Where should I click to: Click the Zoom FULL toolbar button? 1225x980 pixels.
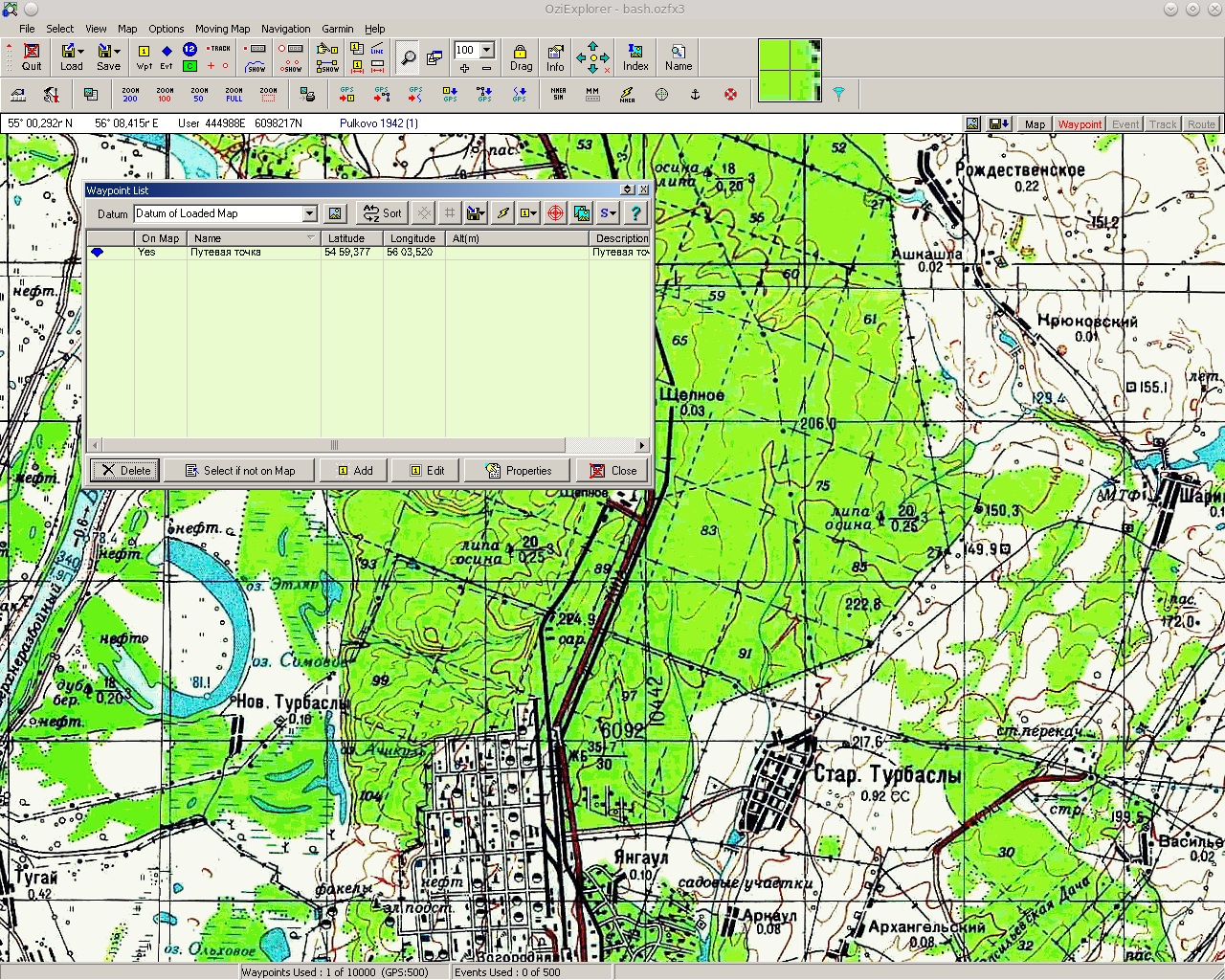click(x=234, y=94)
